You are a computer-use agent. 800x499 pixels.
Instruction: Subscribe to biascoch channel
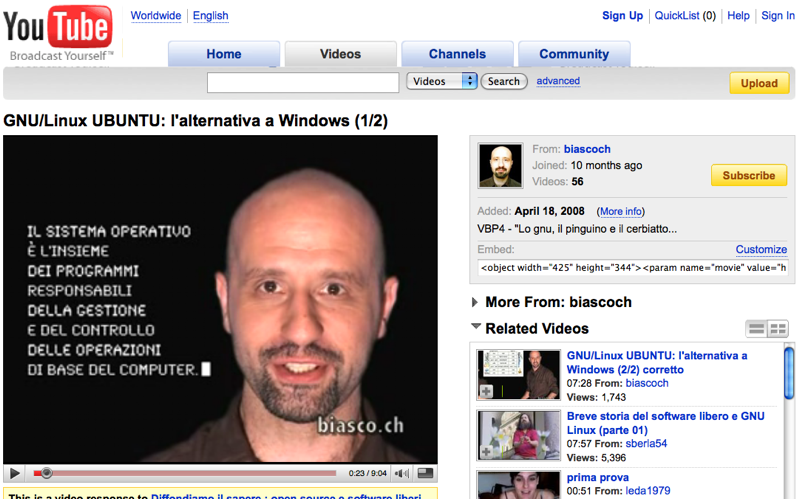click(x=748, y=176)
